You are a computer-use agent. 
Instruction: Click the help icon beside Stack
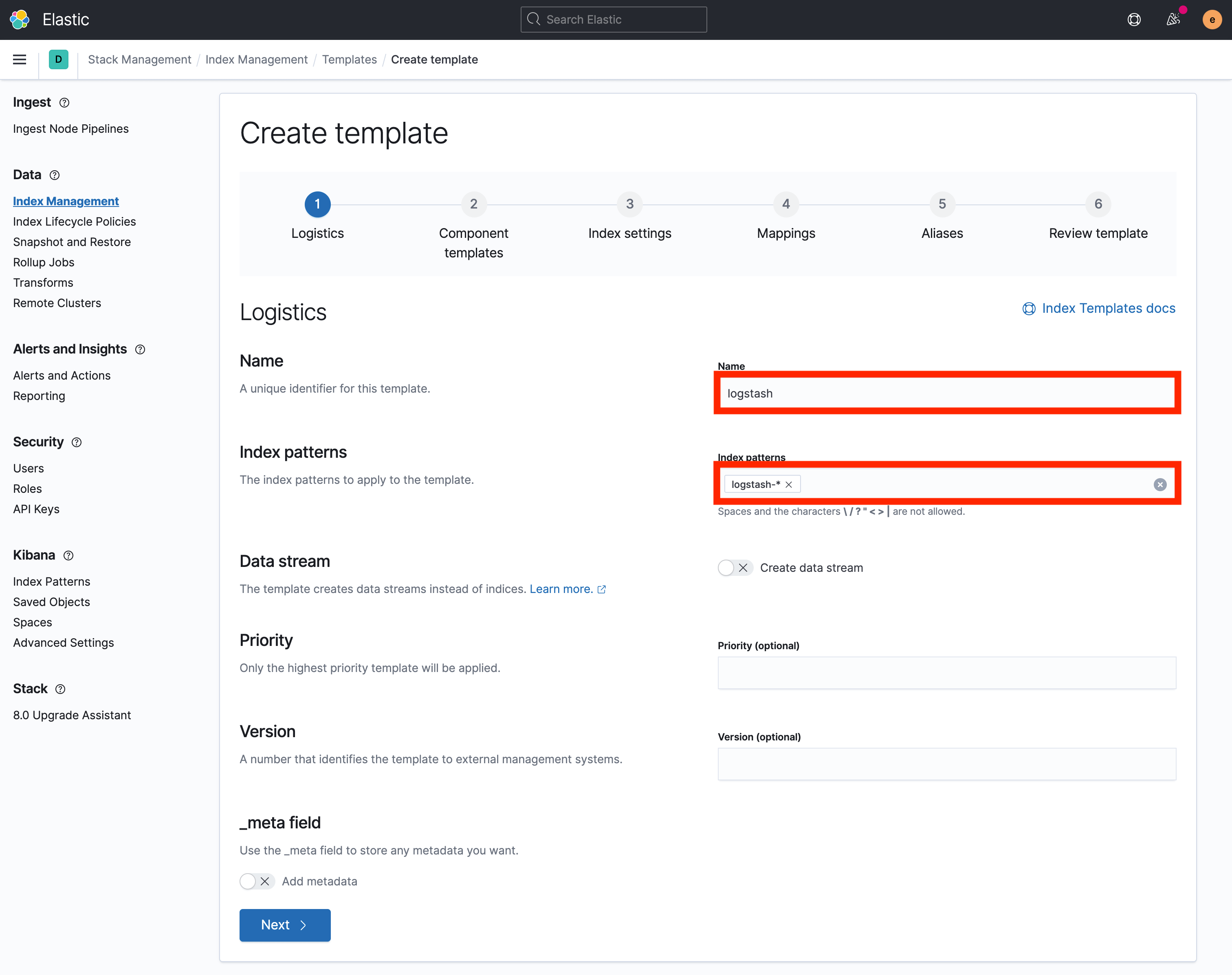point(61,689)
